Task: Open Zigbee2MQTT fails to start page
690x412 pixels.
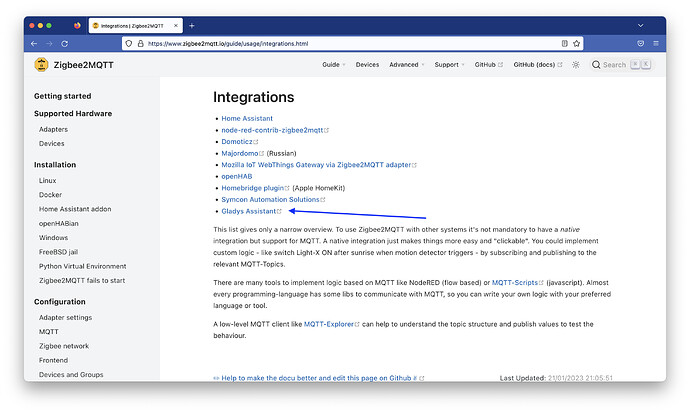Action: (x=82, y=280)
